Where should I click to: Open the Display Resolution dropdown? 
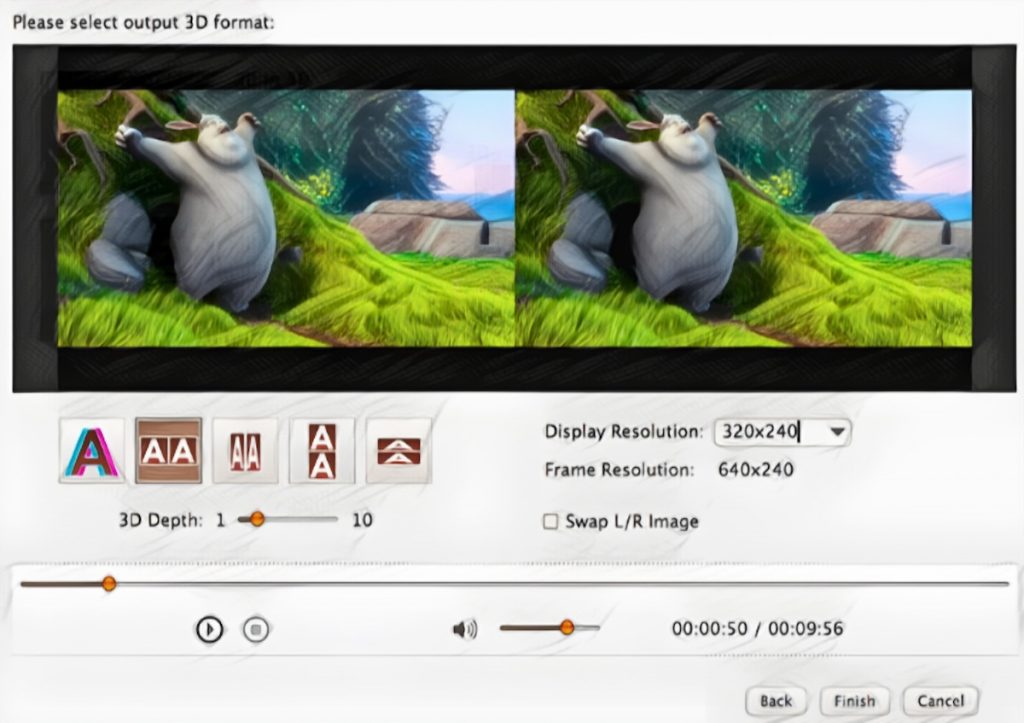tap(840, 431)
